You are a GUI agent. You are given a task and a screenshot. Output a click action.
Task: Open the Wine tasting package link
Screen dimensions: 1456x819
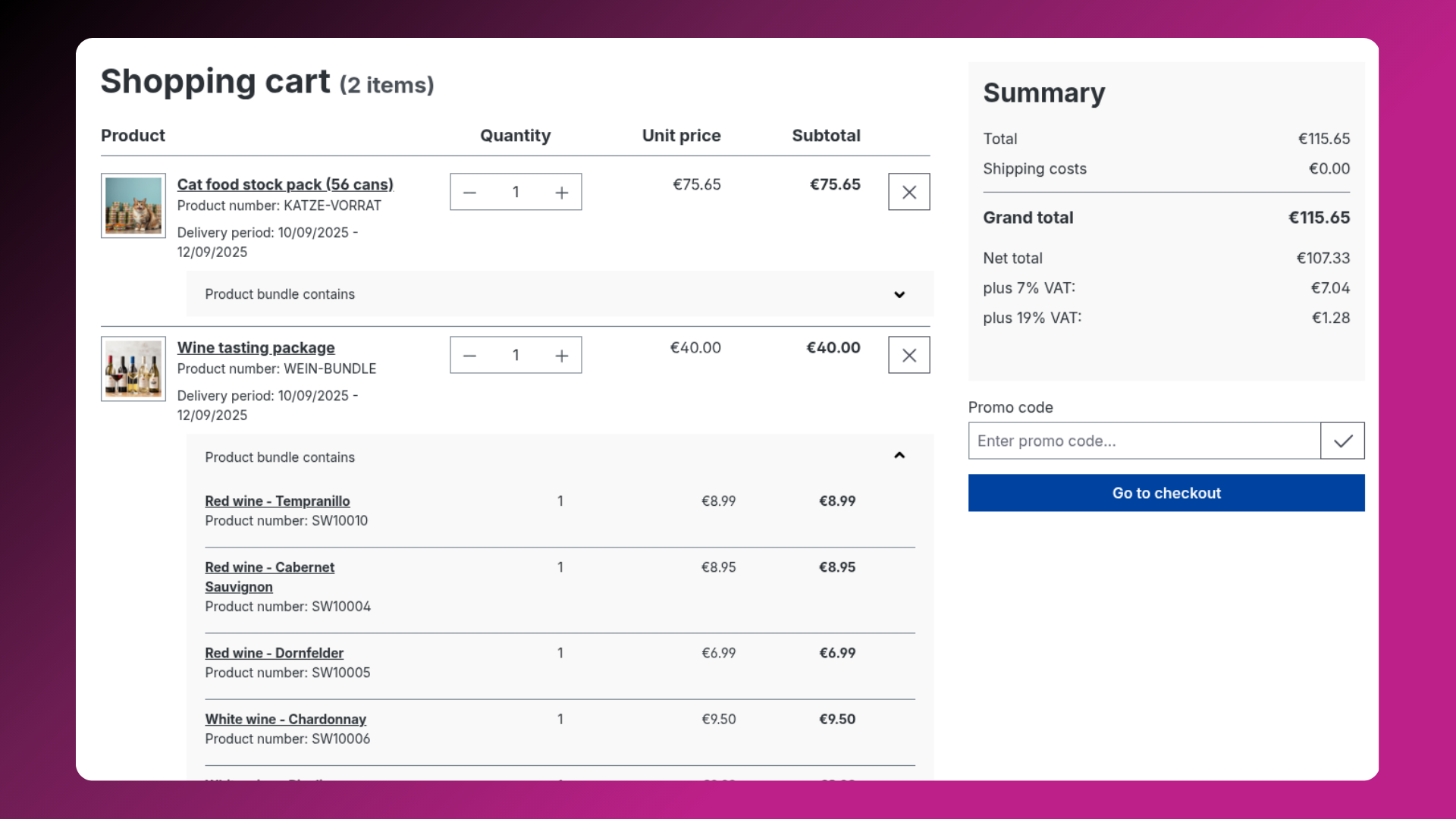(x=256, y=347)
